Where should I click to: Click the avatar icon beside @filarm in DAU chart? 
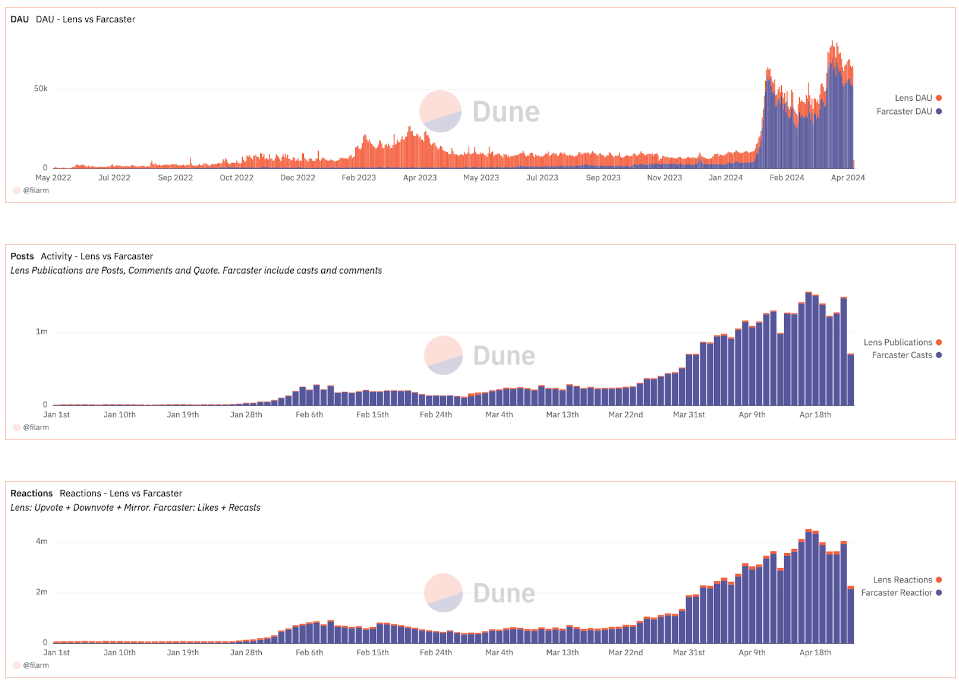click(x=17, y=190)
